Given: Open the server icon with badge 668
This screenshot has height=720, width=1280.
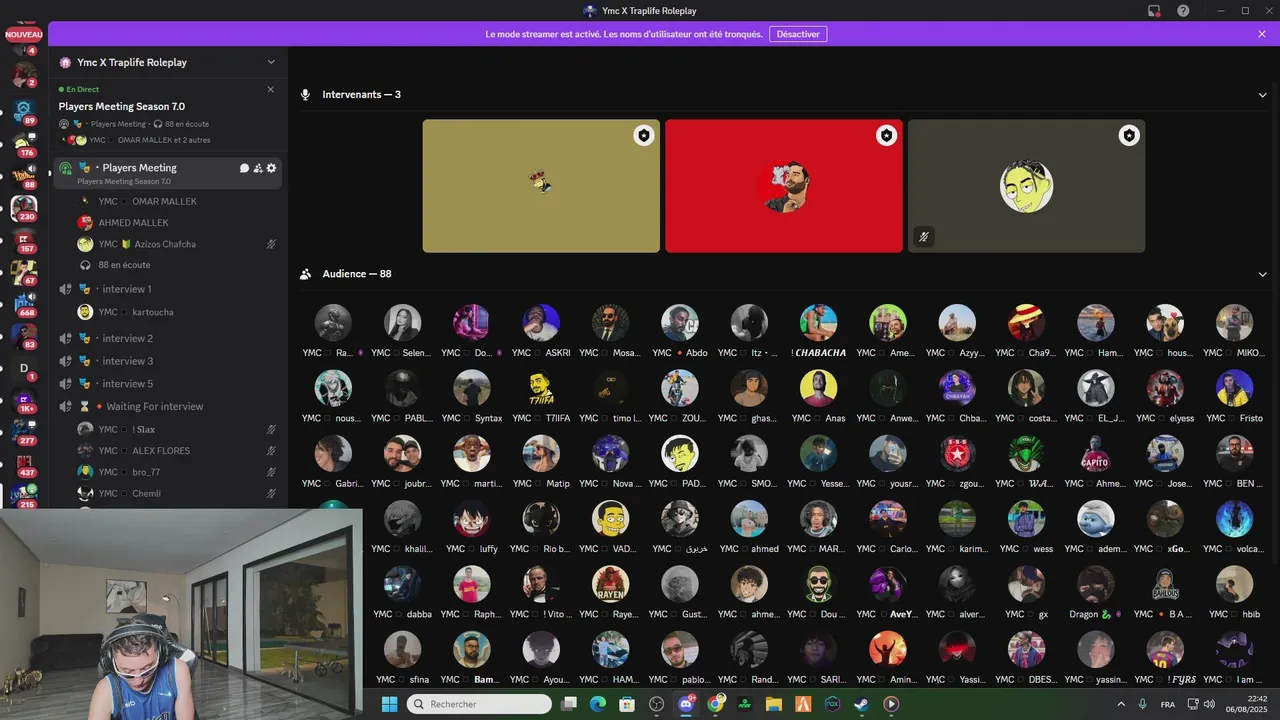Looking at the screenshot, I should (x=24, y=304).
